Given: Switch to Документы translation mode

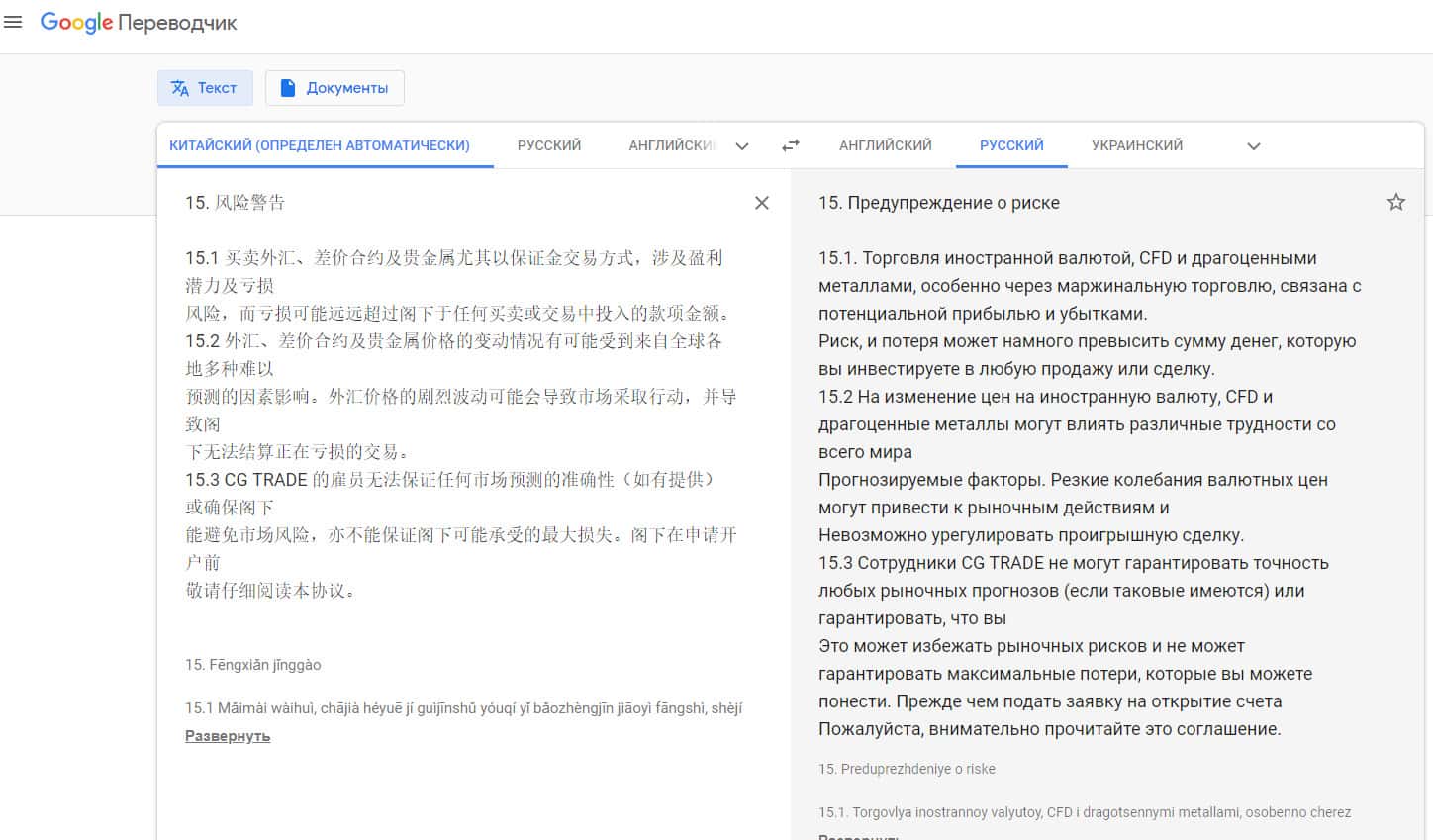Looking at the screenshot, I should (334, 88).
